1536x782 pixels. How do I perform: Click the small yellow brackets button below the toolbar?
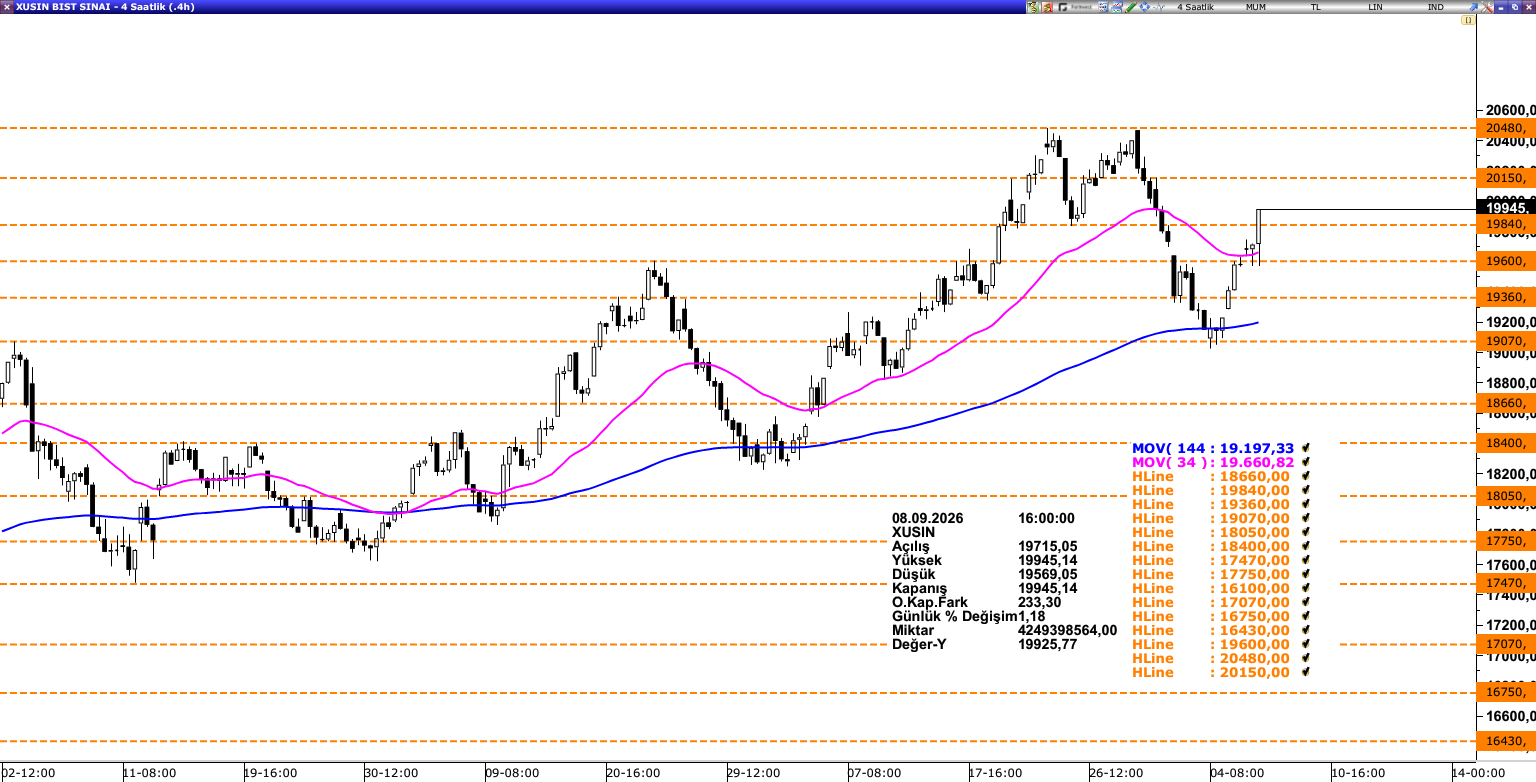click(1468, 20)
